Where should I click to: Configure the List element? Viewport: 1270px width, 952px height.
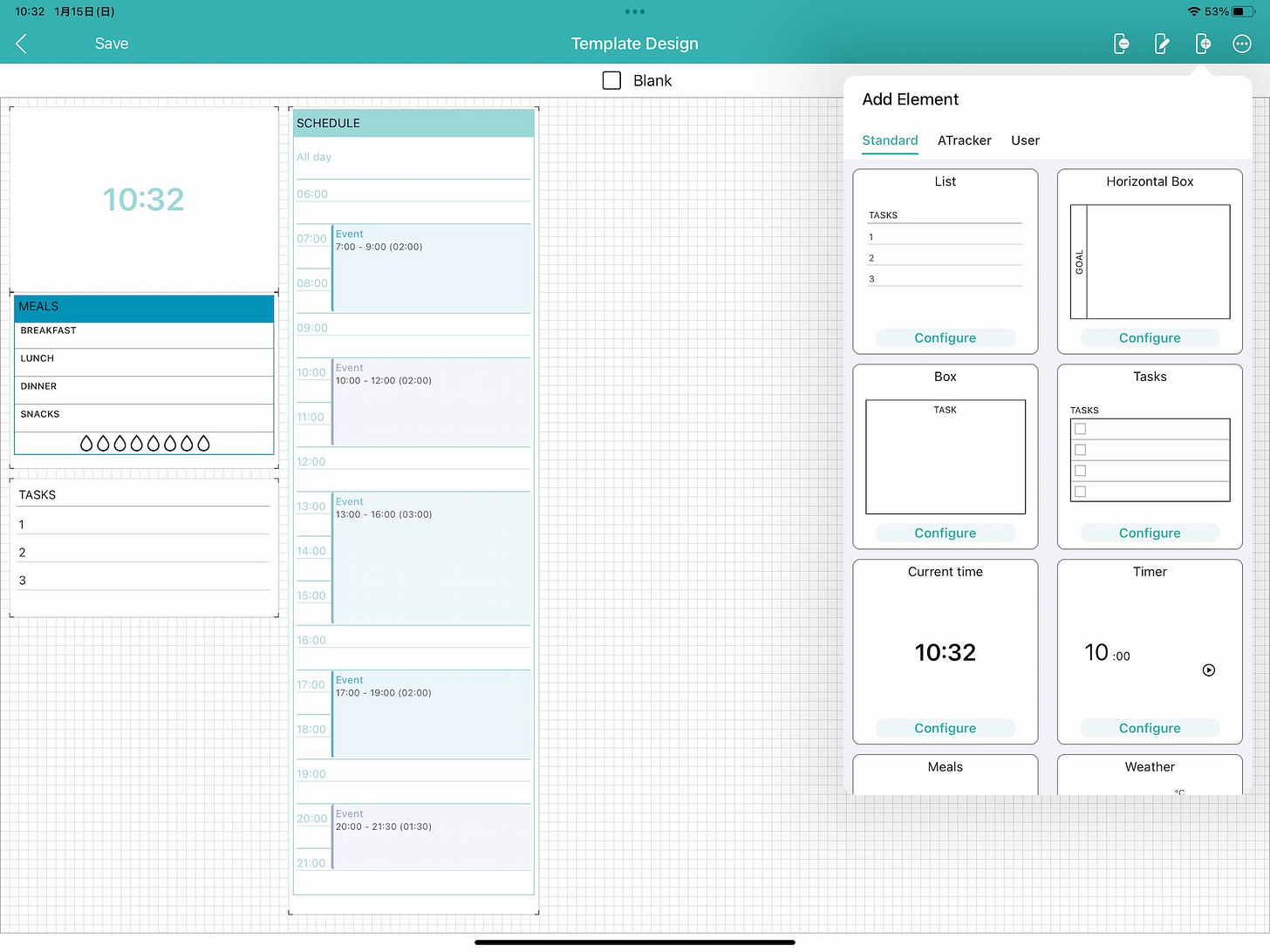click(945, 337)
